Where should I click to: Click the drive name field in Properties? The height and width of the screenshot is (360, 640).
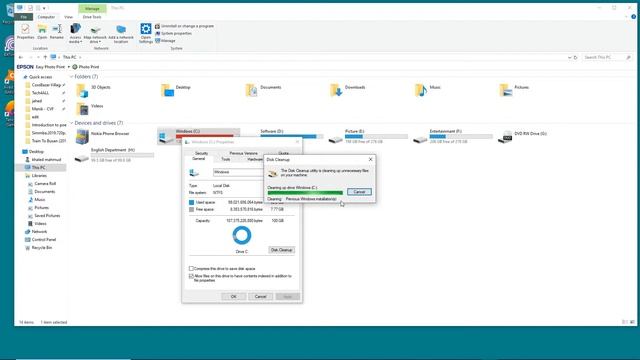tap(239, 172)
